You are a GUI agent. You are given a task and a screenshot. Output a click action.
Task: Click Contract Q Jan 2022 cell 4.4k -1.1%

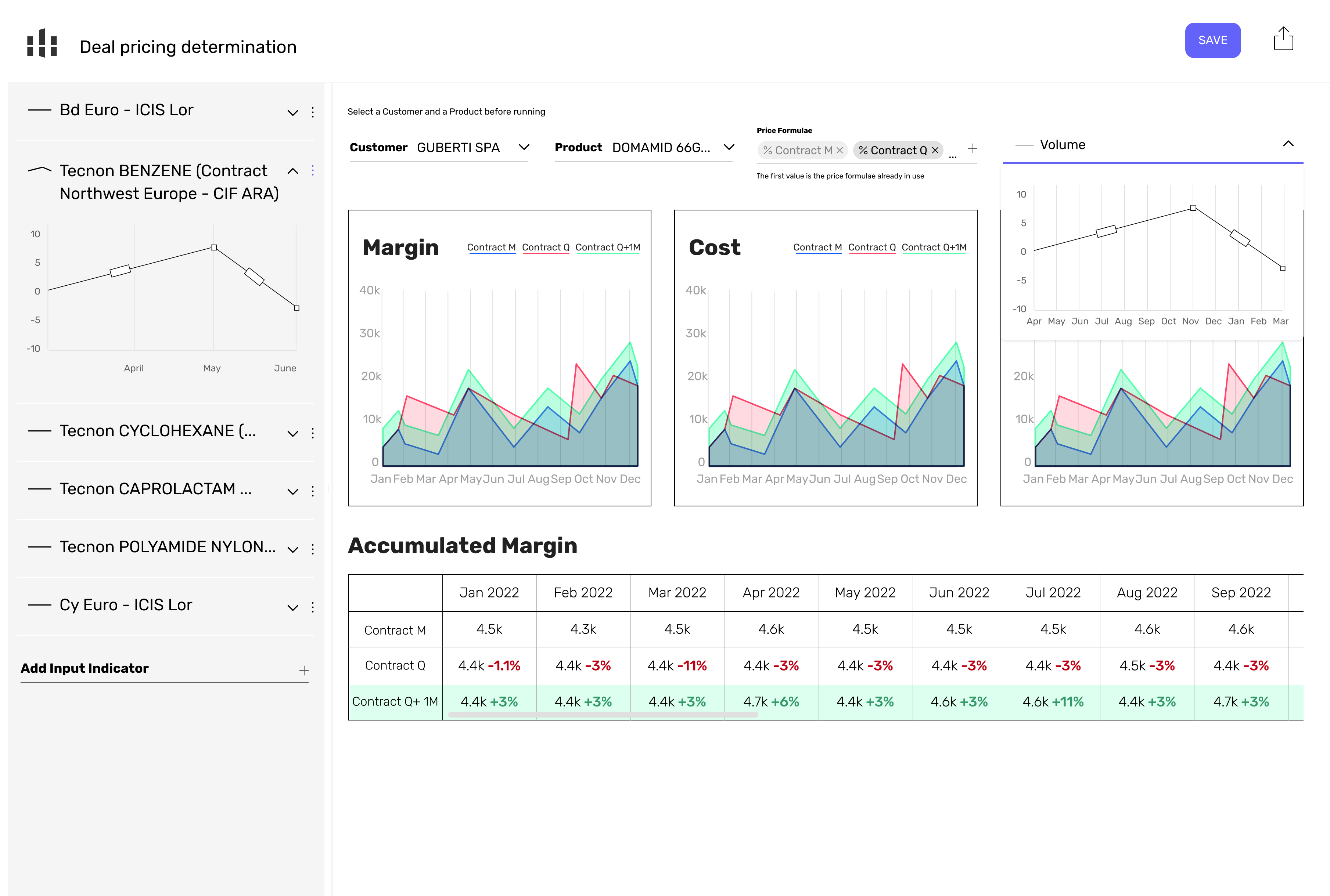(489, 666)
